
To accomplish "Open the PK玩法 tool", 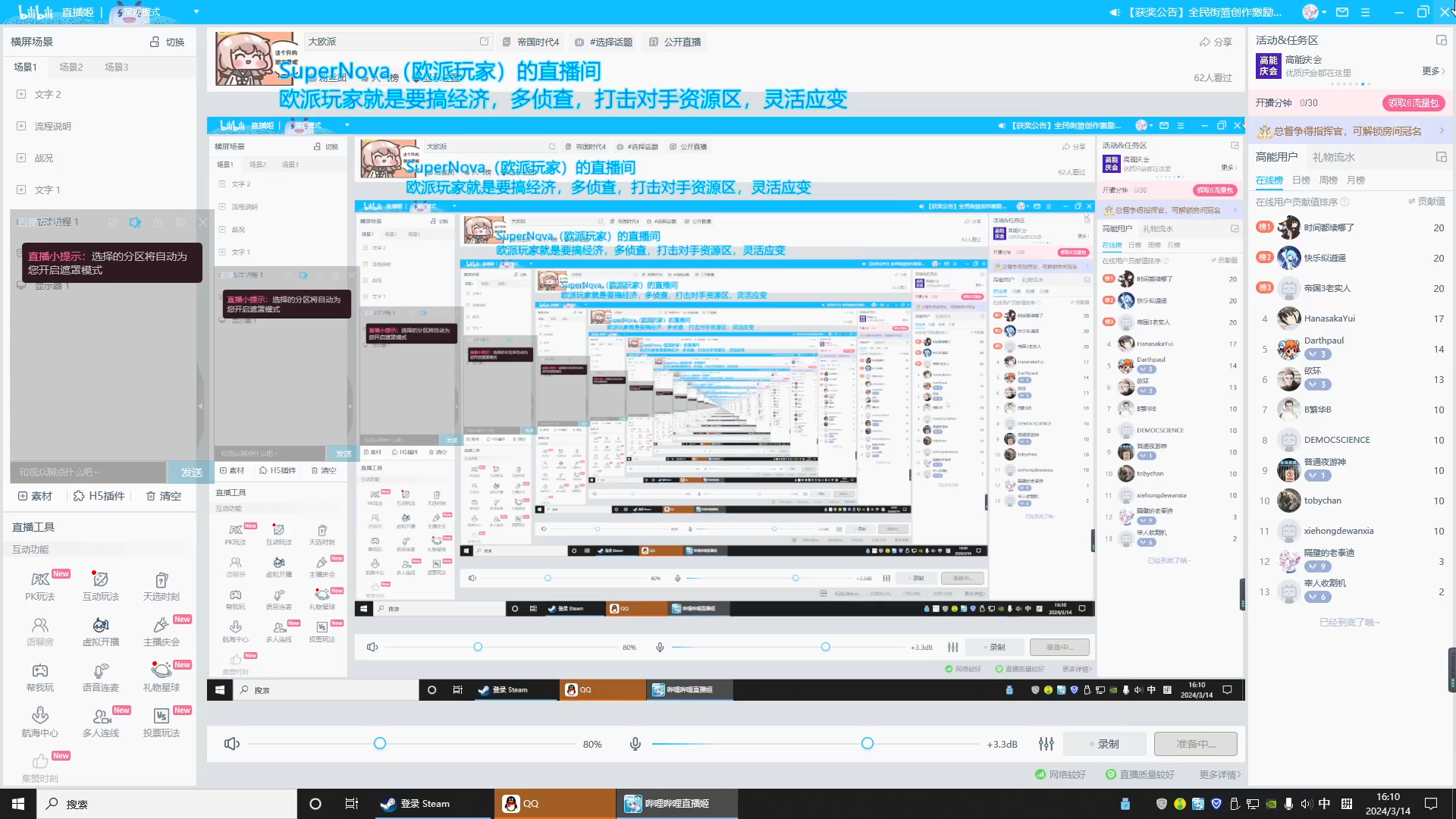I will 40,586.
